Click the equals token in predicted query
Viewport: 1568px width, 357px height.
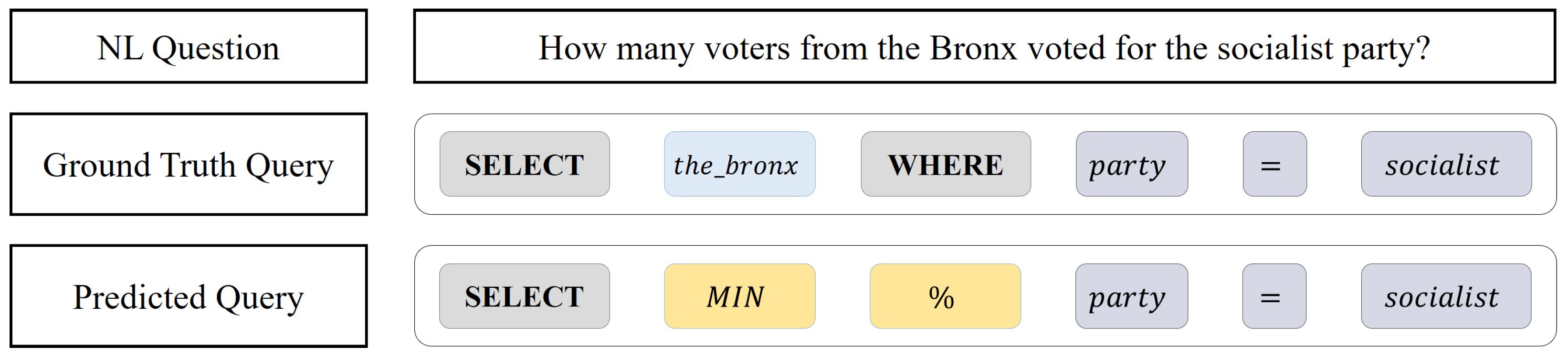[1273, 296]
